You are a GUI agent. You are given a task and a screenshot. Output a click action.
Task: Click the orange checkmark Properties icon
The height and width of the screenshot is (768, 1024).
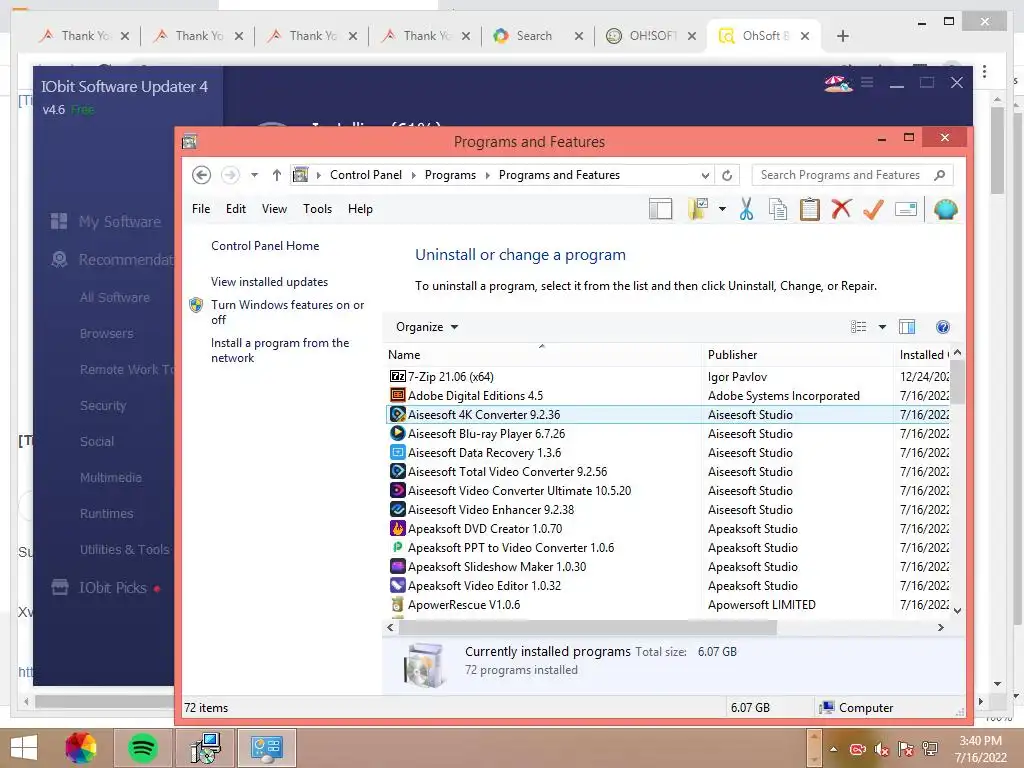(x=873, y=209)
